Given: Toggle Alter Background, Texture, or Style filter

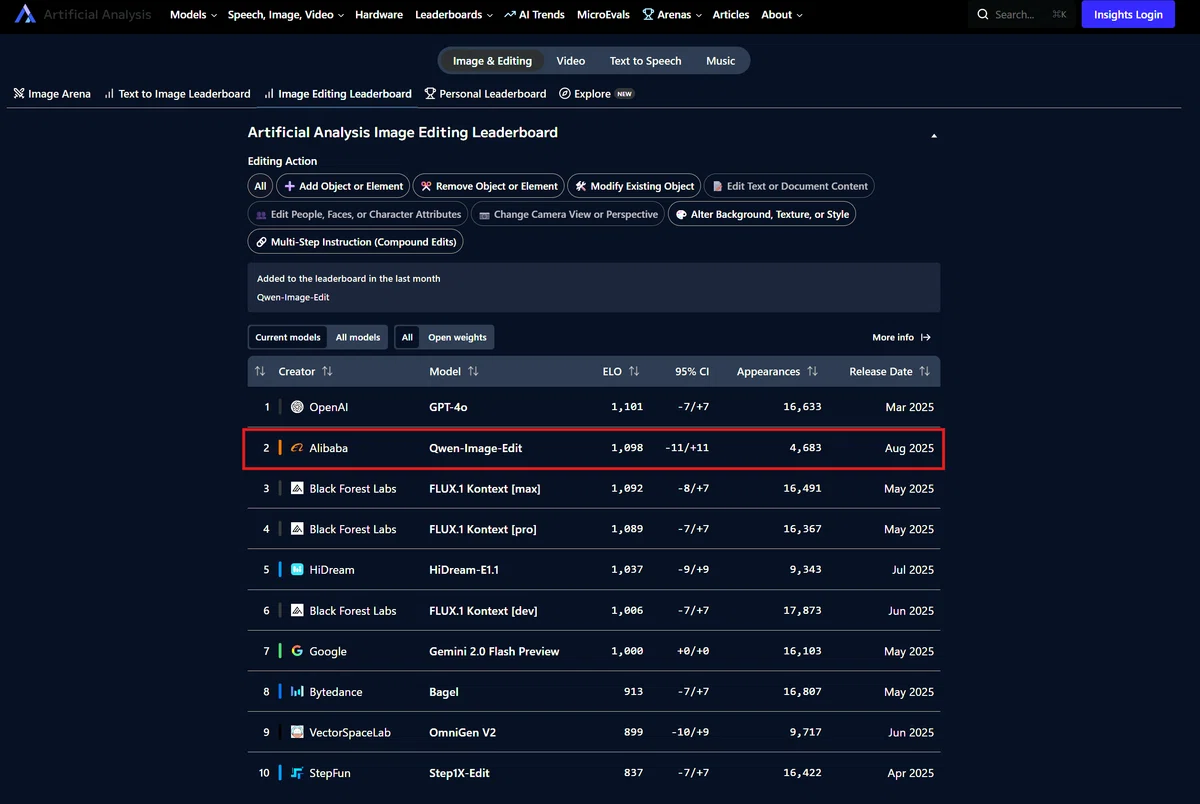Looking at the screenshot, I should point(762,214).
